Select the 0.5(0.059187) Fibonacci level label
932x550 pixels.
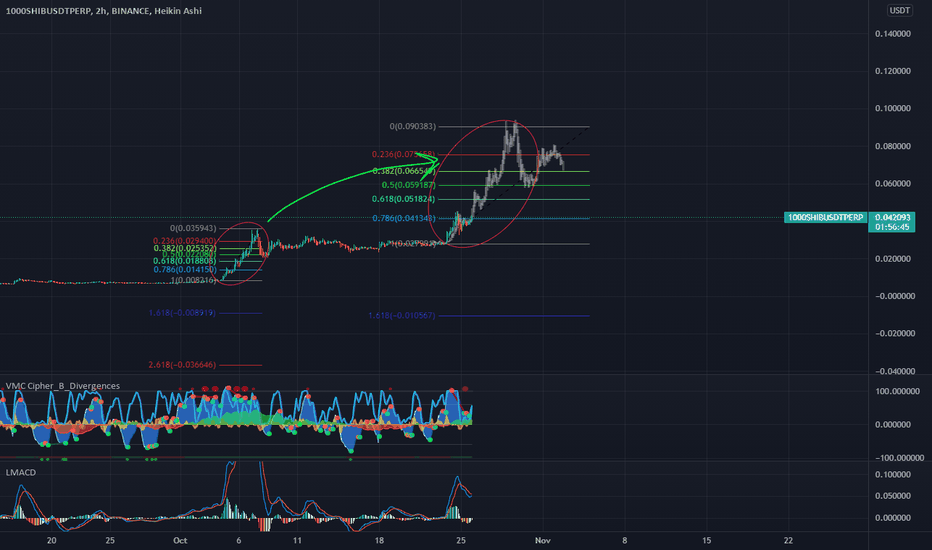(x=408, y=185)
